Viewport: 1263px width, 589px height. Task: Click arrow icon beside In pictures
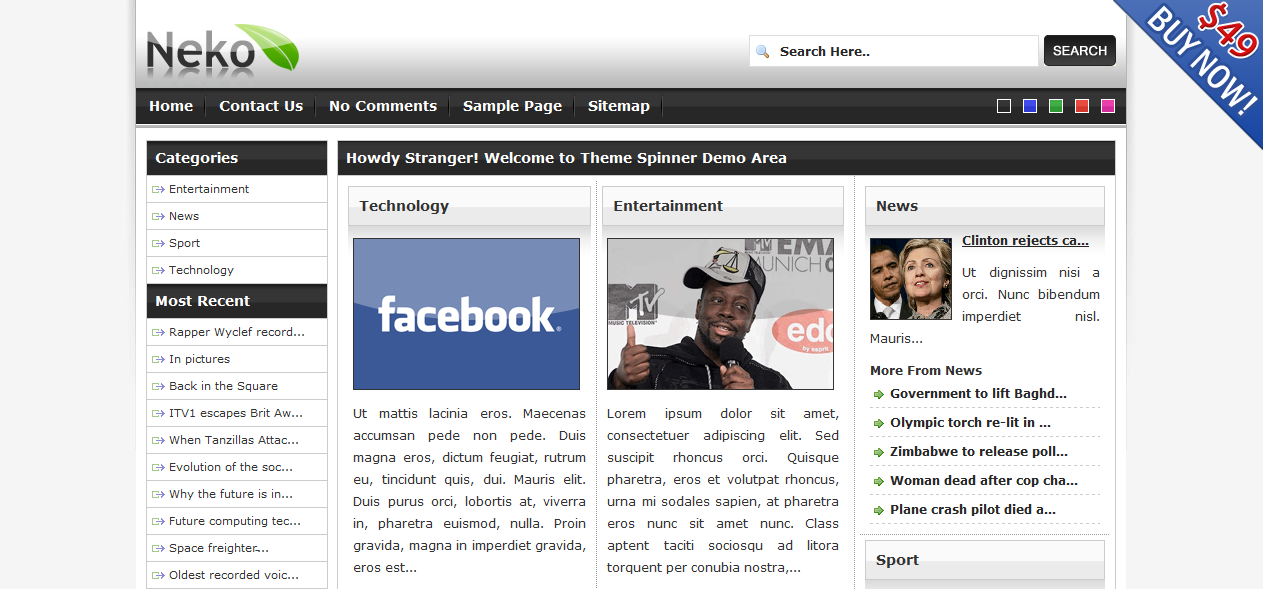pyautogui.click(x=158, y=359)
